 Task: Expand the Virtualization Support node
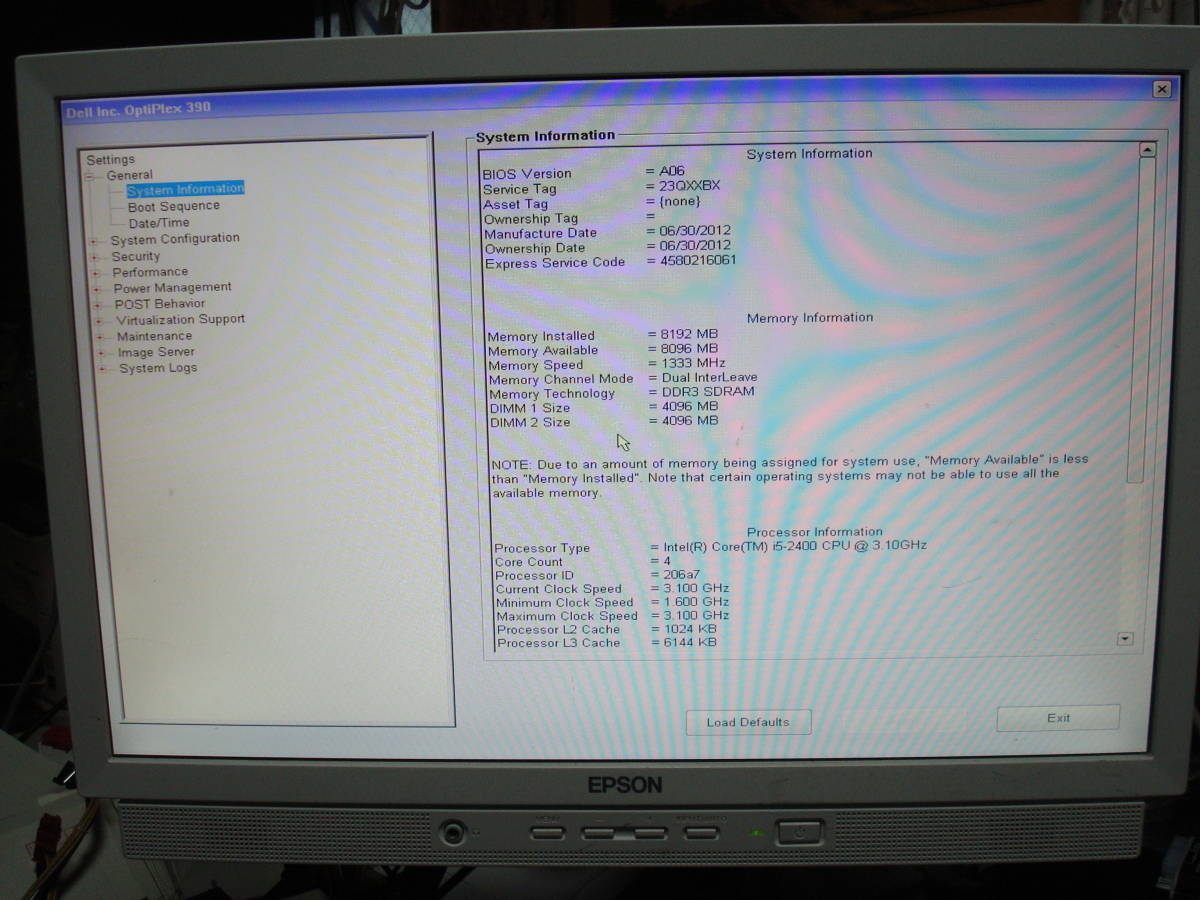[99, 321]
